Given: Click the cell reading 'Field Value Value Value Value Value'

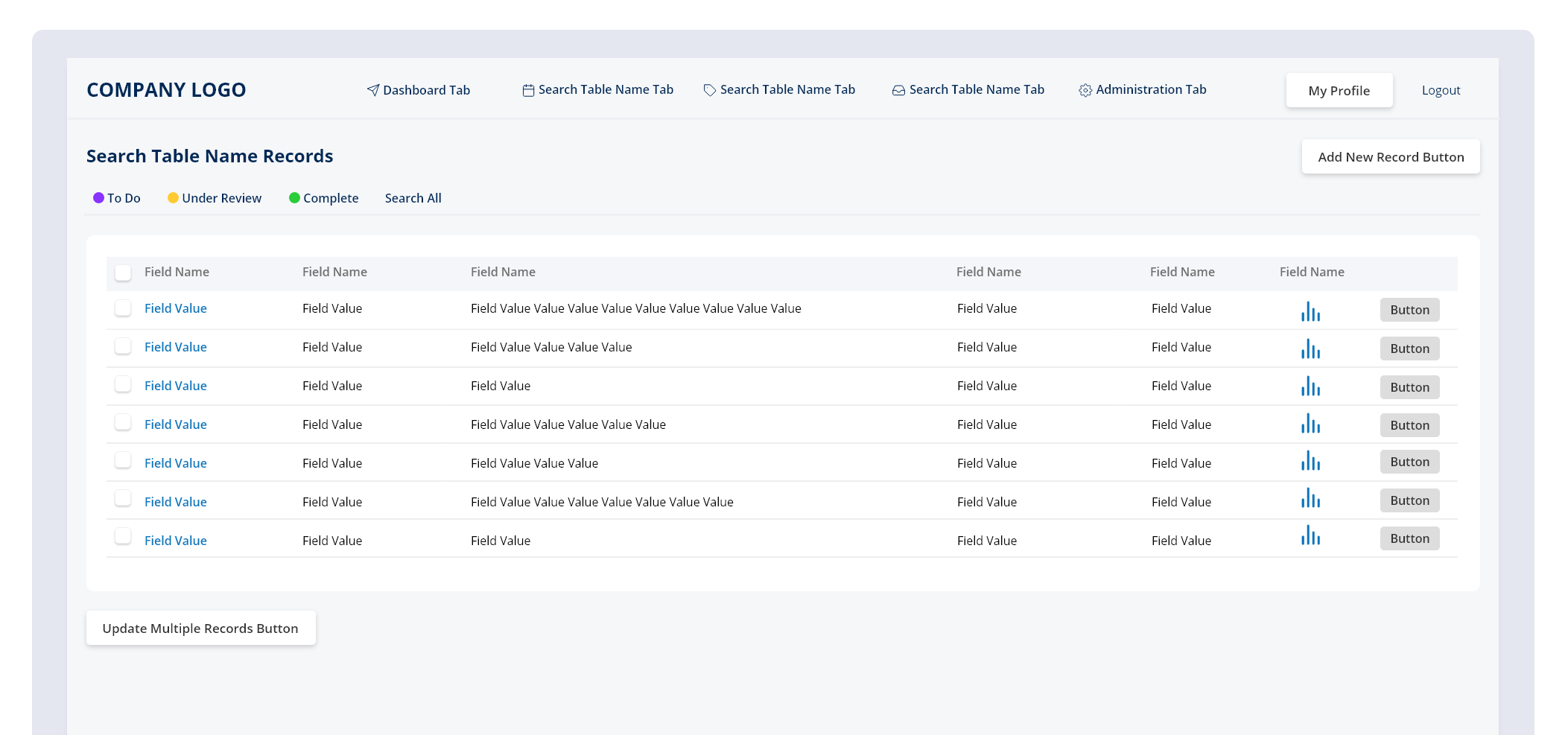Looking at the screenshot, I should tap(568, 424).
